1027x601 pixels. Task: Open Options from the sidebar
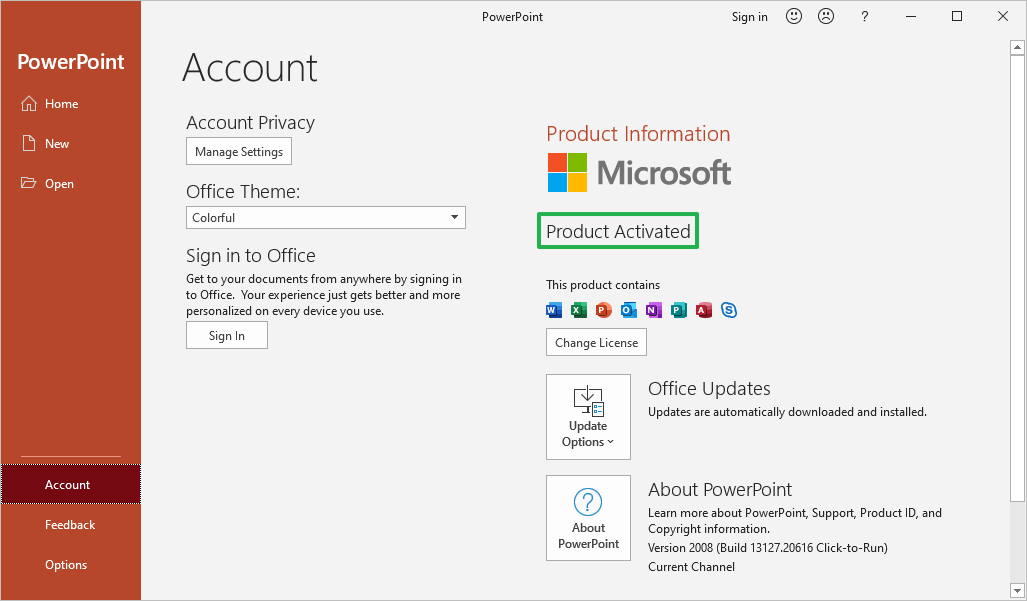coord(71,564)
